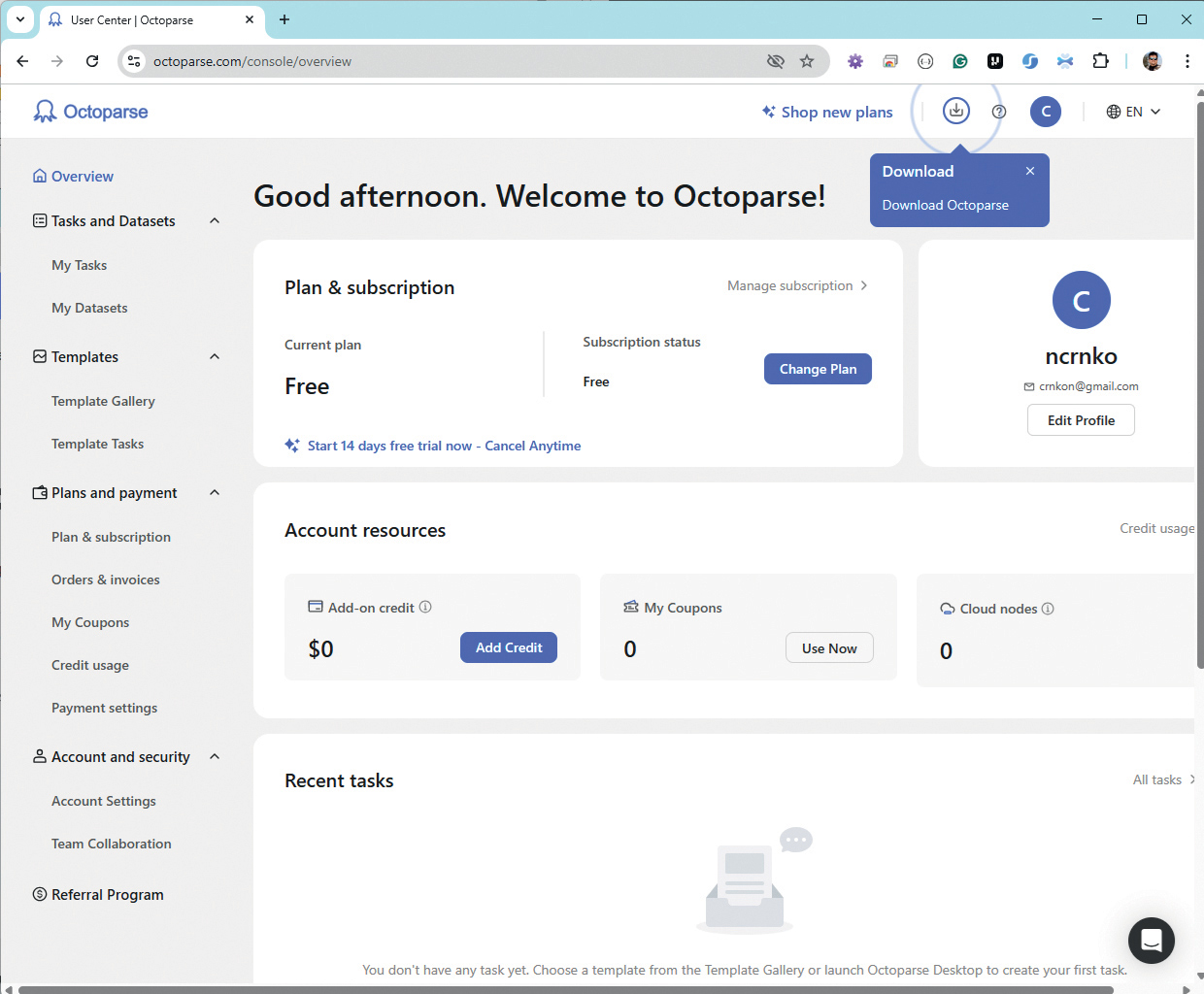
Task: Collapse the Templates section
Action: (x=215, y=356)
